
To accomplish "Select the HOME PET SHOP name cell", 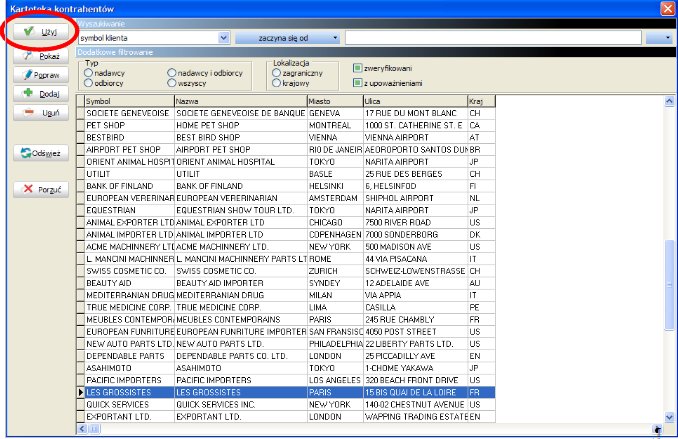I will pyautogui.click(x=241, y=125).
